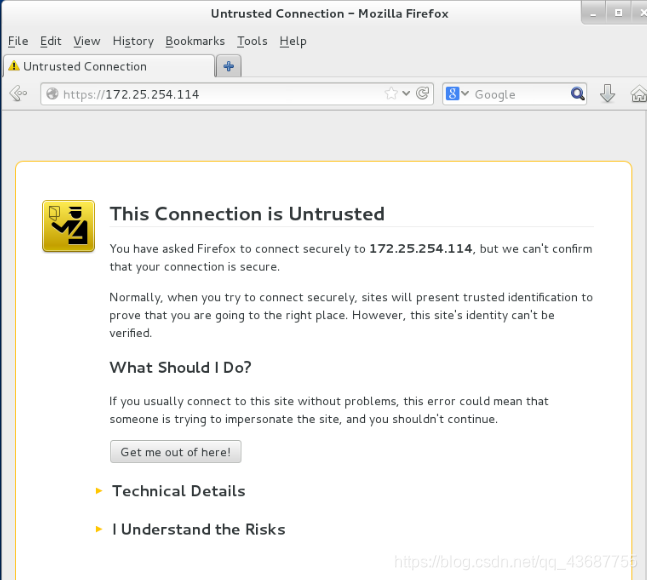Screen dimensions: 647x580
Task: Click the bold 172.25.254.114 address text
Action: 420,248
